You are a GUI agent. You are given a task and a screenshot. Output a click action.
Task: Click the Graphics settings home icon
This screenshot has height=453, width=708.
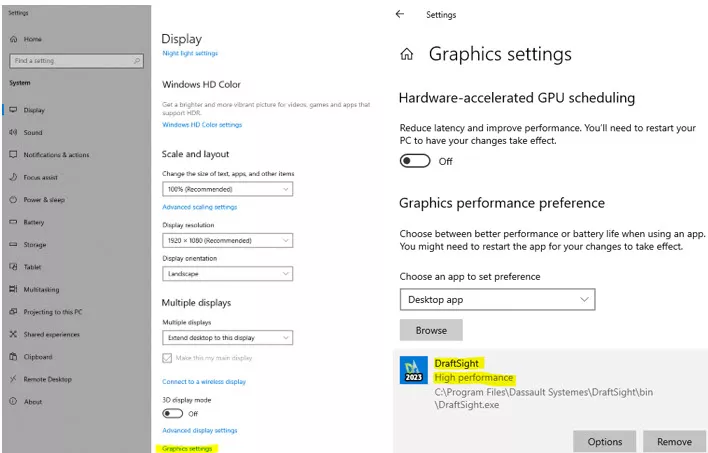[x=406, y=54]
